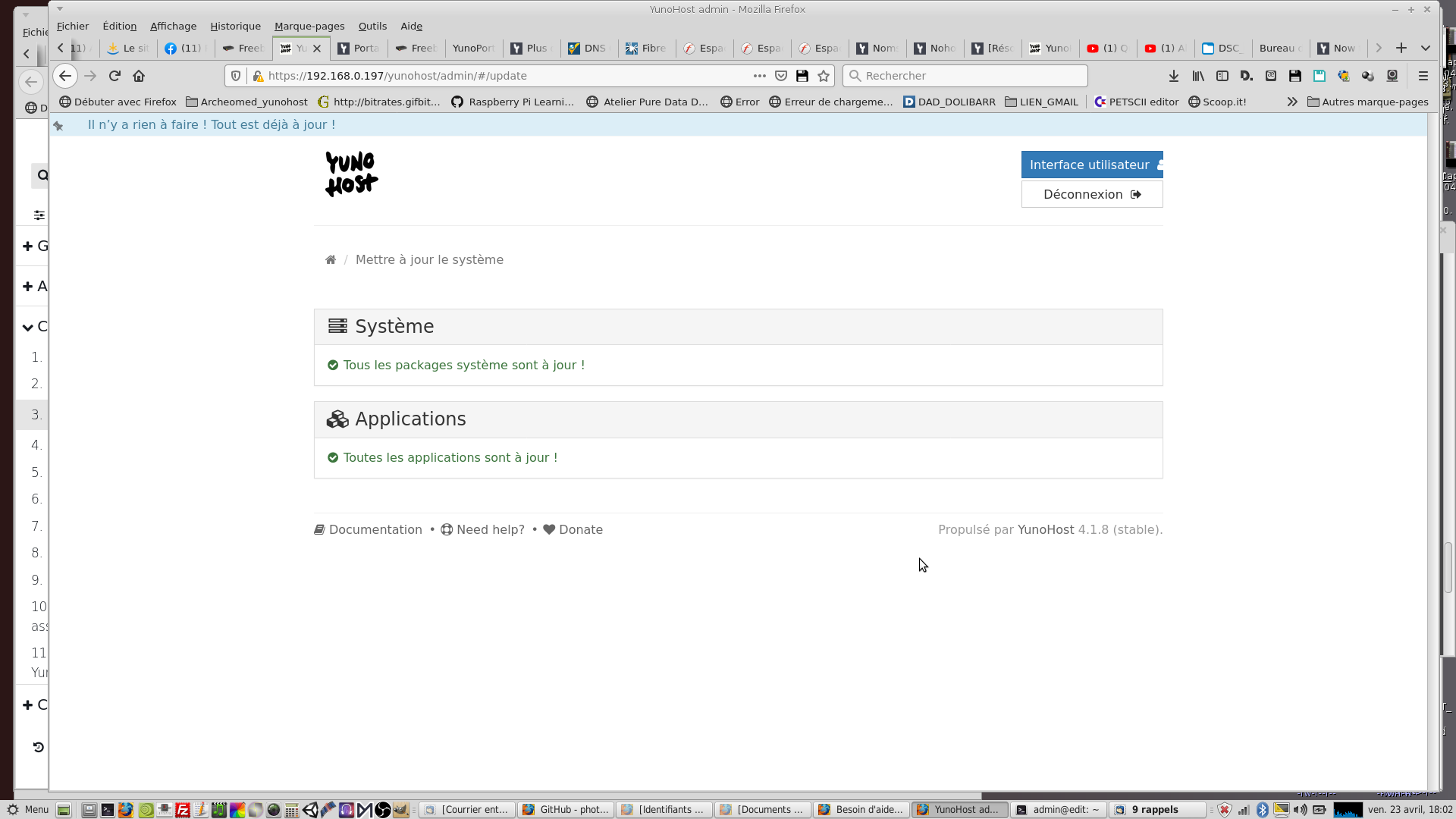List all tabs dropdown arrow

1426,48
